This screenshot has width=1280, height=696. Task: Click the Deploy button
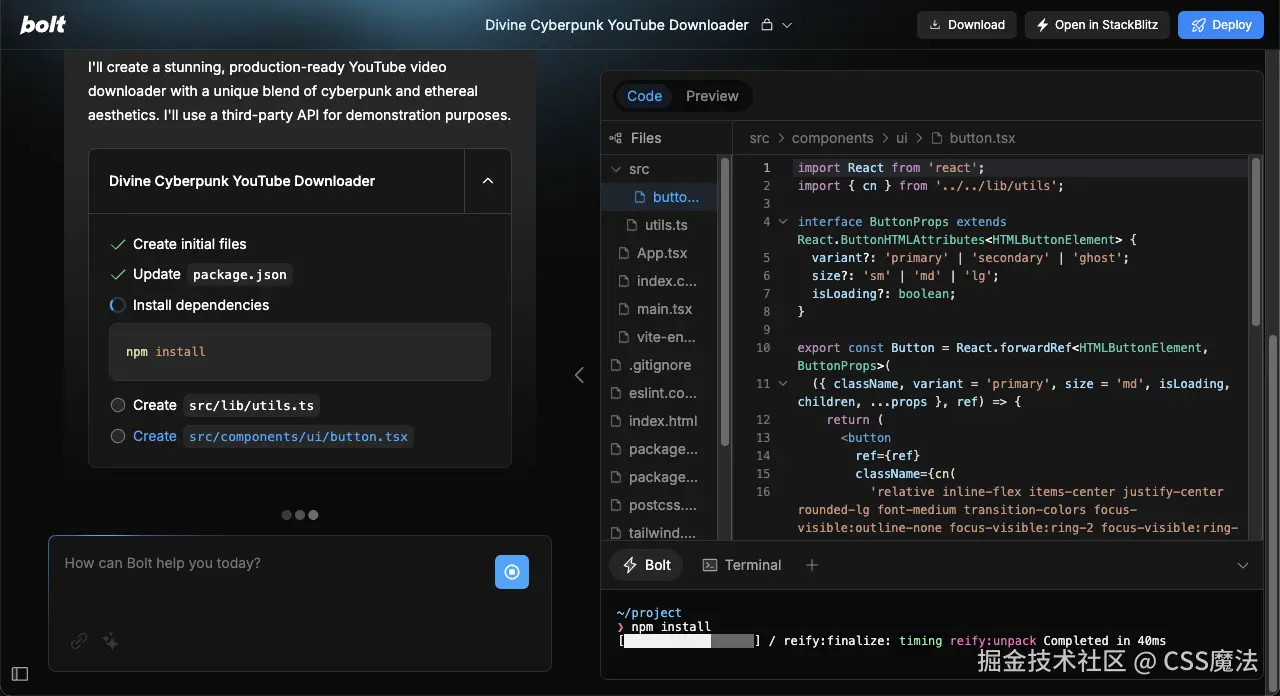[x=1221, y=25]
